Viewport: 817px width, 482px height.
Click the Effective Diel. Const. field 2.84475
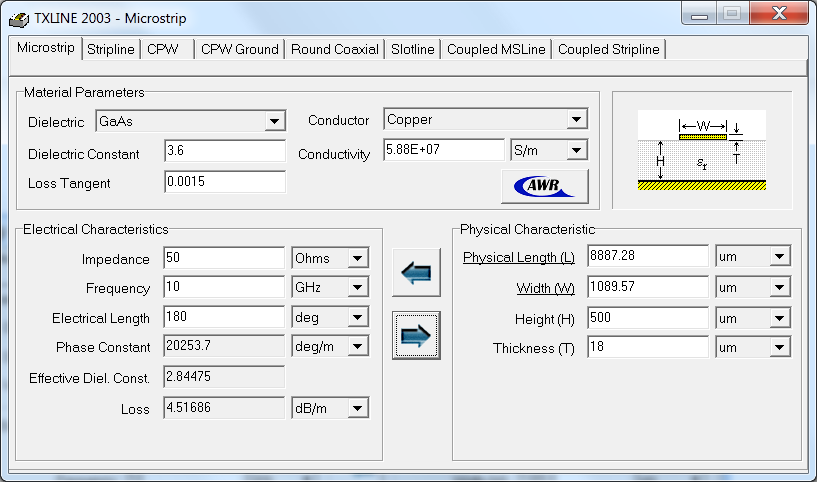tap(224, 377)
